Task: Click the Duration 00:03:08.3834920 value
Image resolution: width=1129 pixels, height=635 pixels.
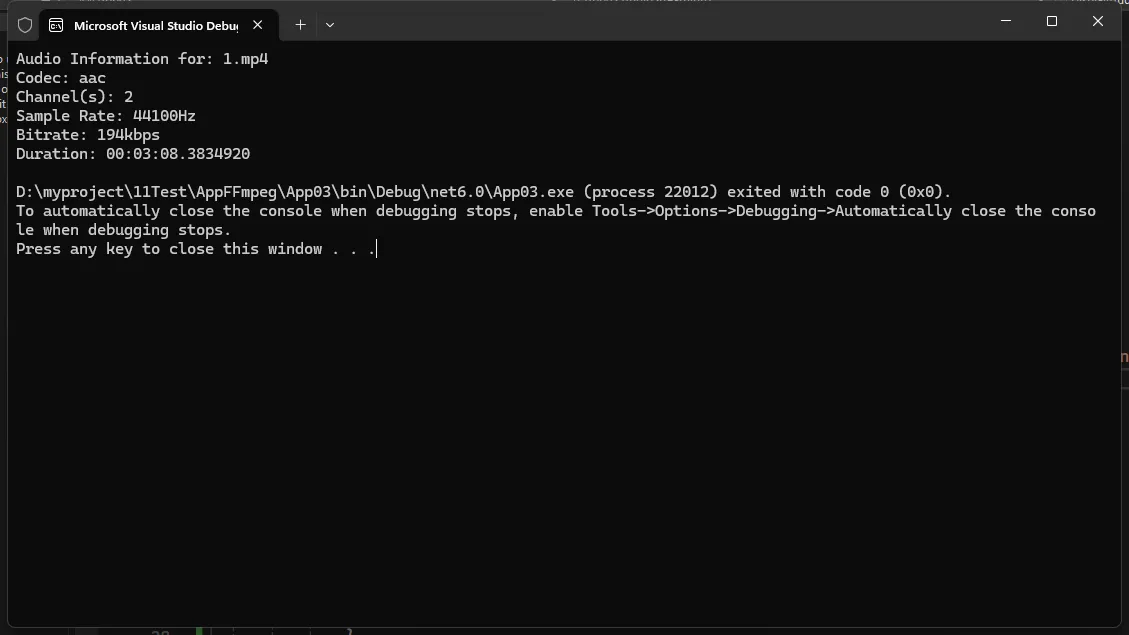Action: 178,154
